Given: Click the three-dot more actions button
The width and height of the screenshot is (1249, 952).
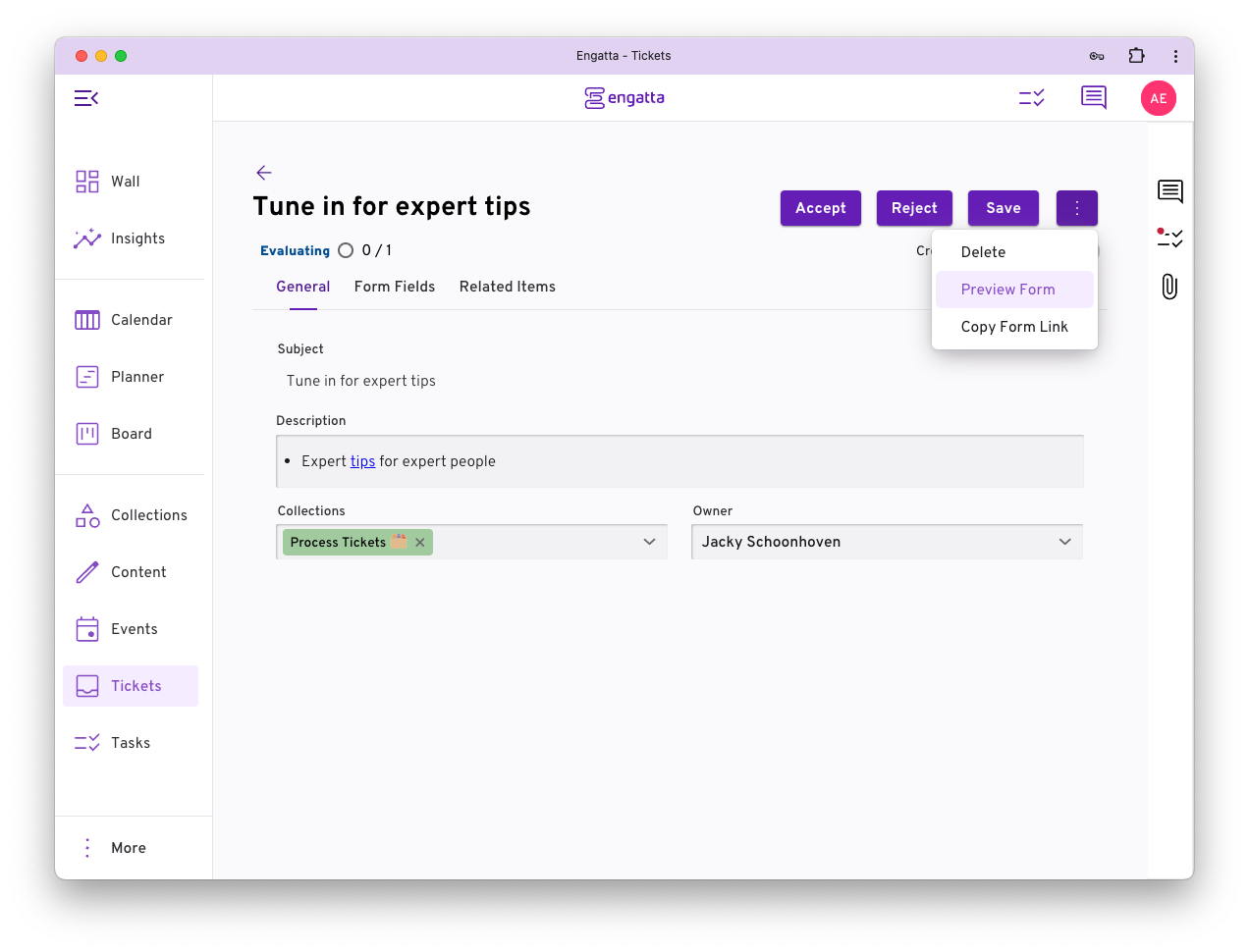Looking at the screenshot, I should tap(1076, 208).
